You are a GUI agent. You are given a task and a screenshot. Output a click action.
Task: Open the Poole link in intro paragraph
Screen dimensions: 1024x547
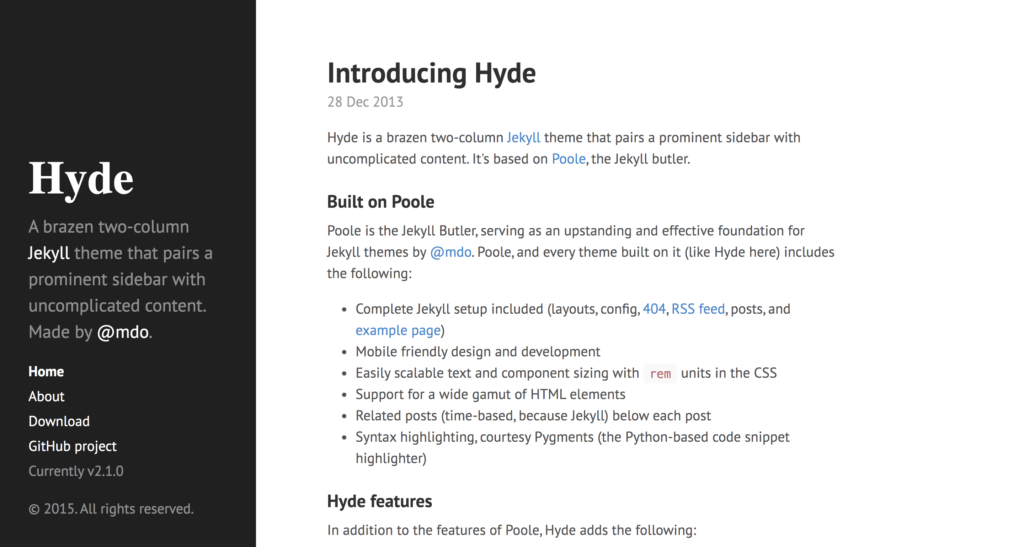(569, 158)
